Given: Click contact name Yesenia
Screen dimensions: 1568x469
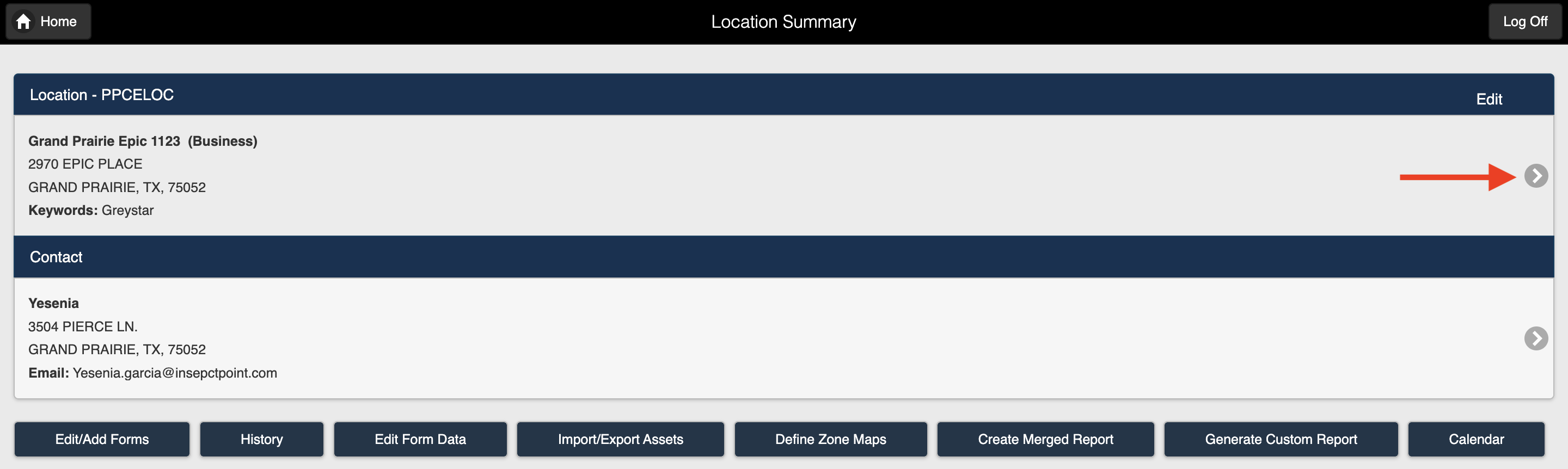Looking at the screenshot, I should click(x=53, y=304).
